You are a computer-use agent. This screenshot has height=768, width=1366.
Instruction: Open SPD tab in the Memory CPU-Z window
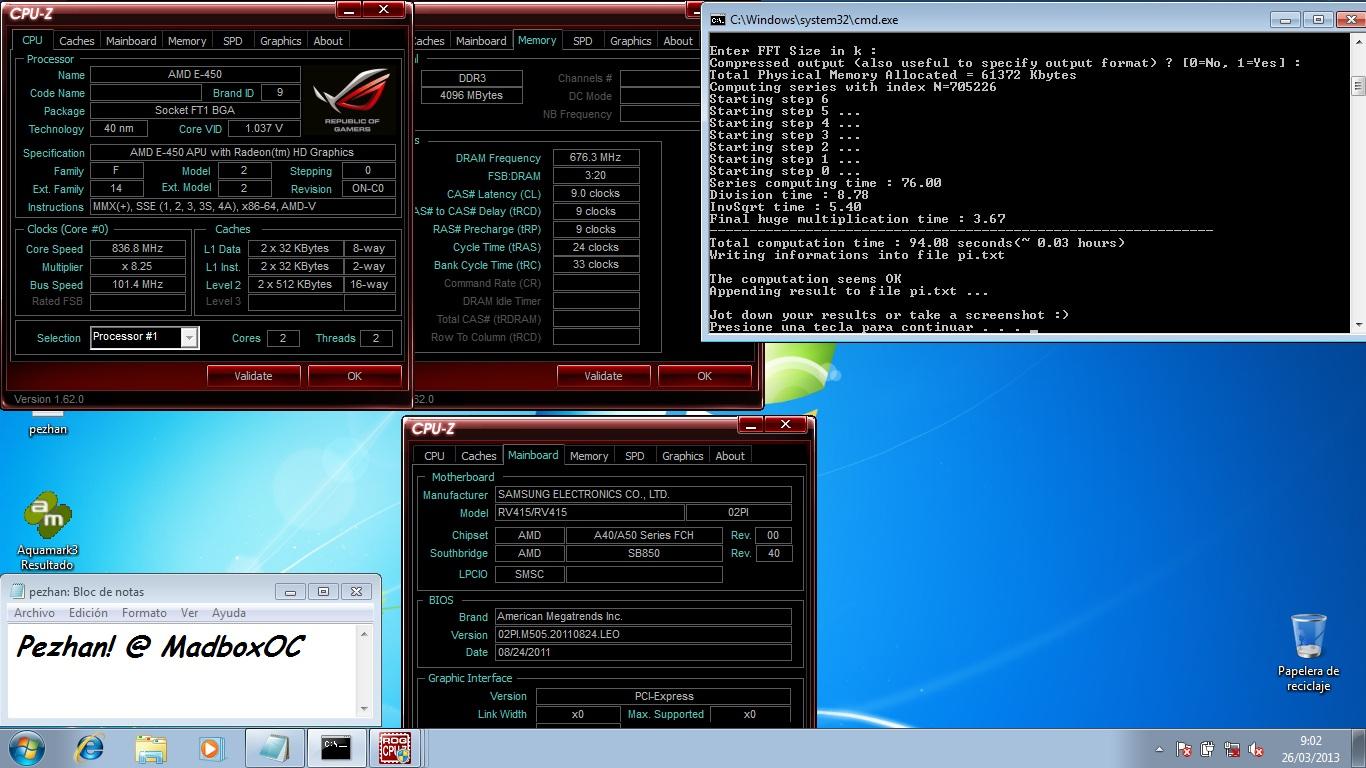(x=582, y=41)
